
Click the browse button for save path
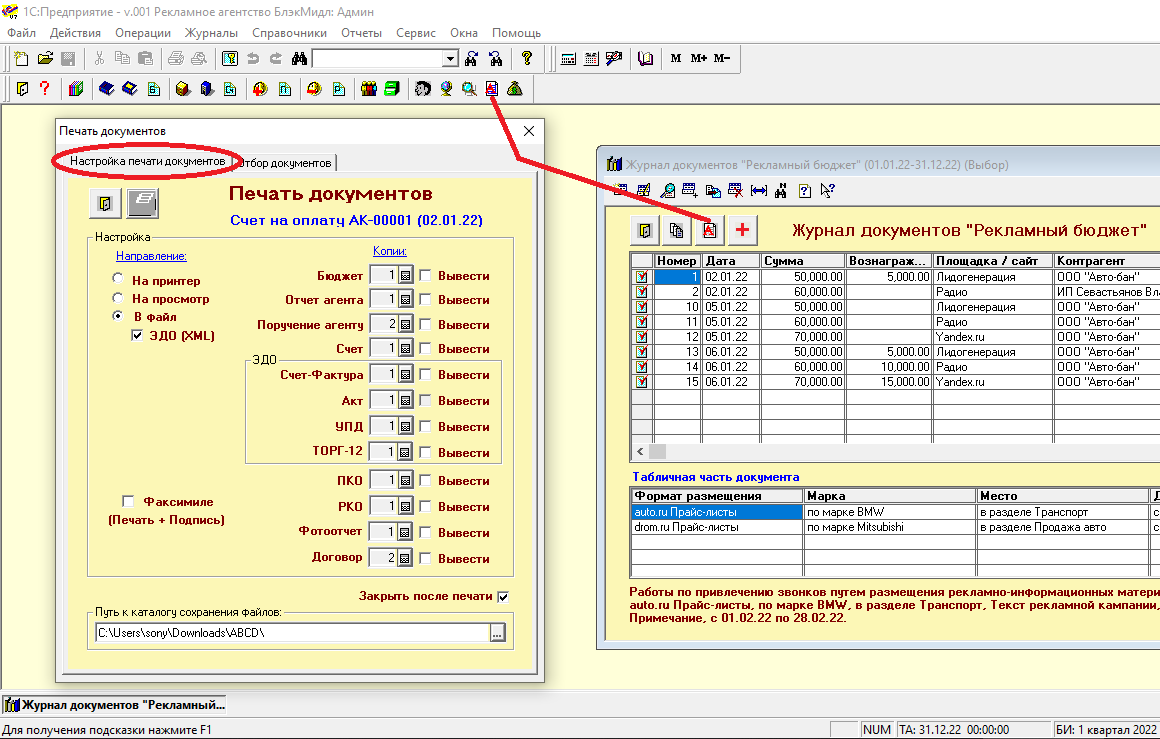(x=498, y=633)
